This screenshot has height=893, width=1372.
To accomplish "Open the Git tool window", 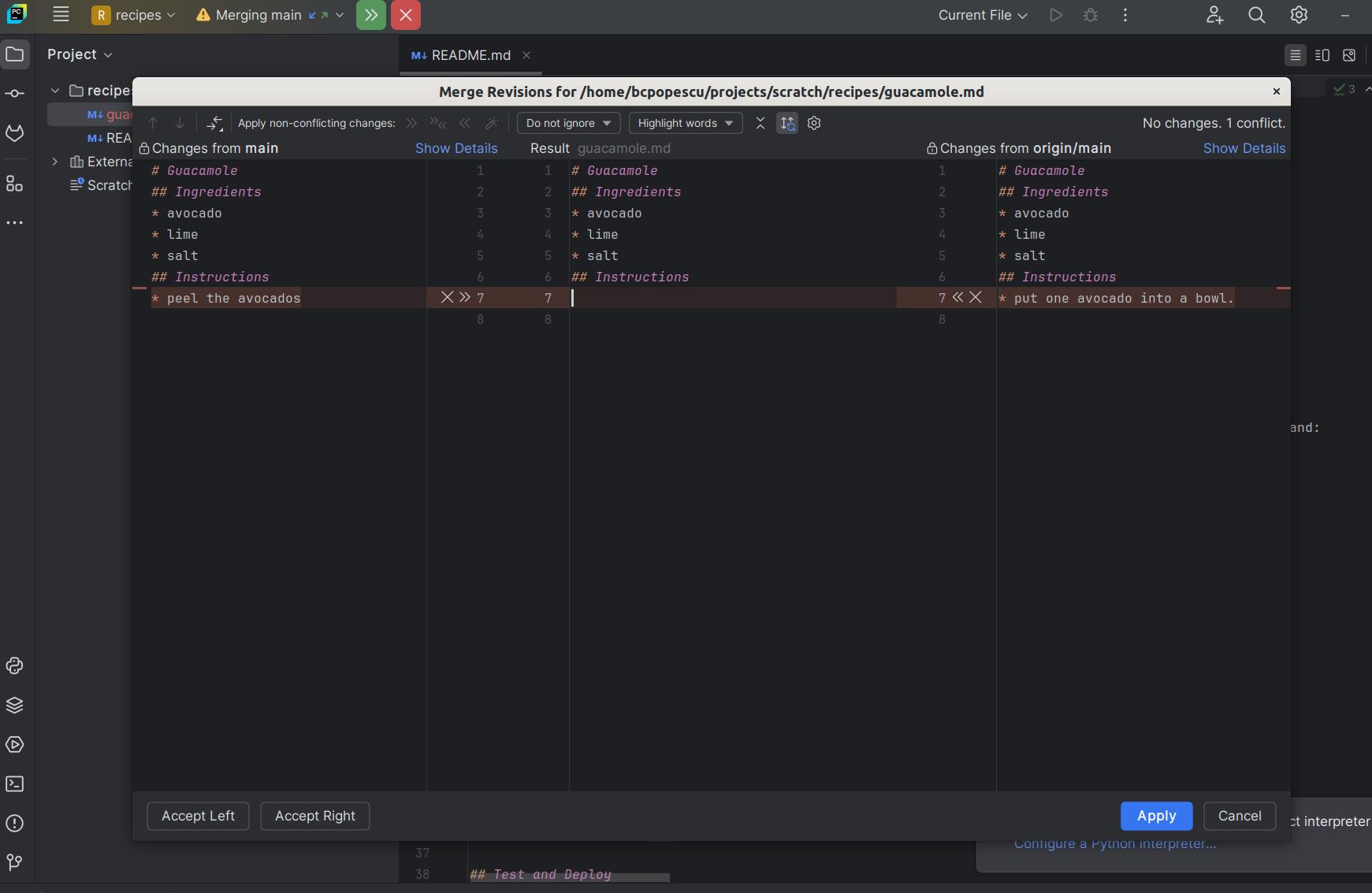I will click(15, 862).
